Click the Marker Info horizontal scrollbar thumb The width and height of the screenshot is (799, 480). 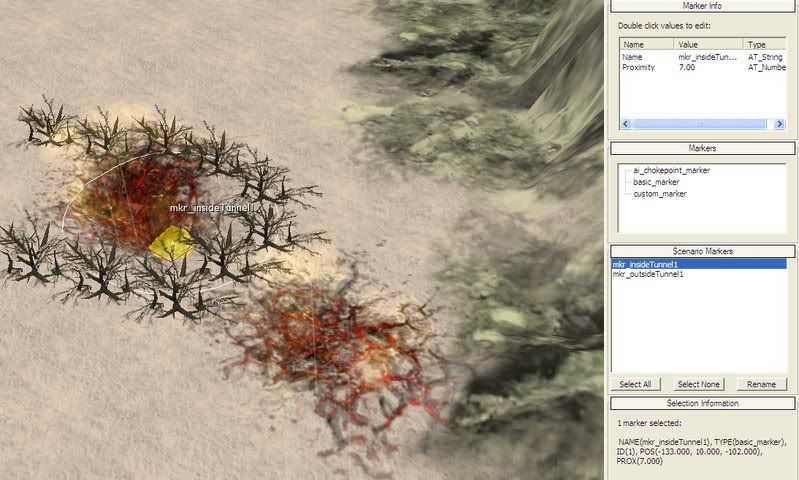(x=700, y=124)
